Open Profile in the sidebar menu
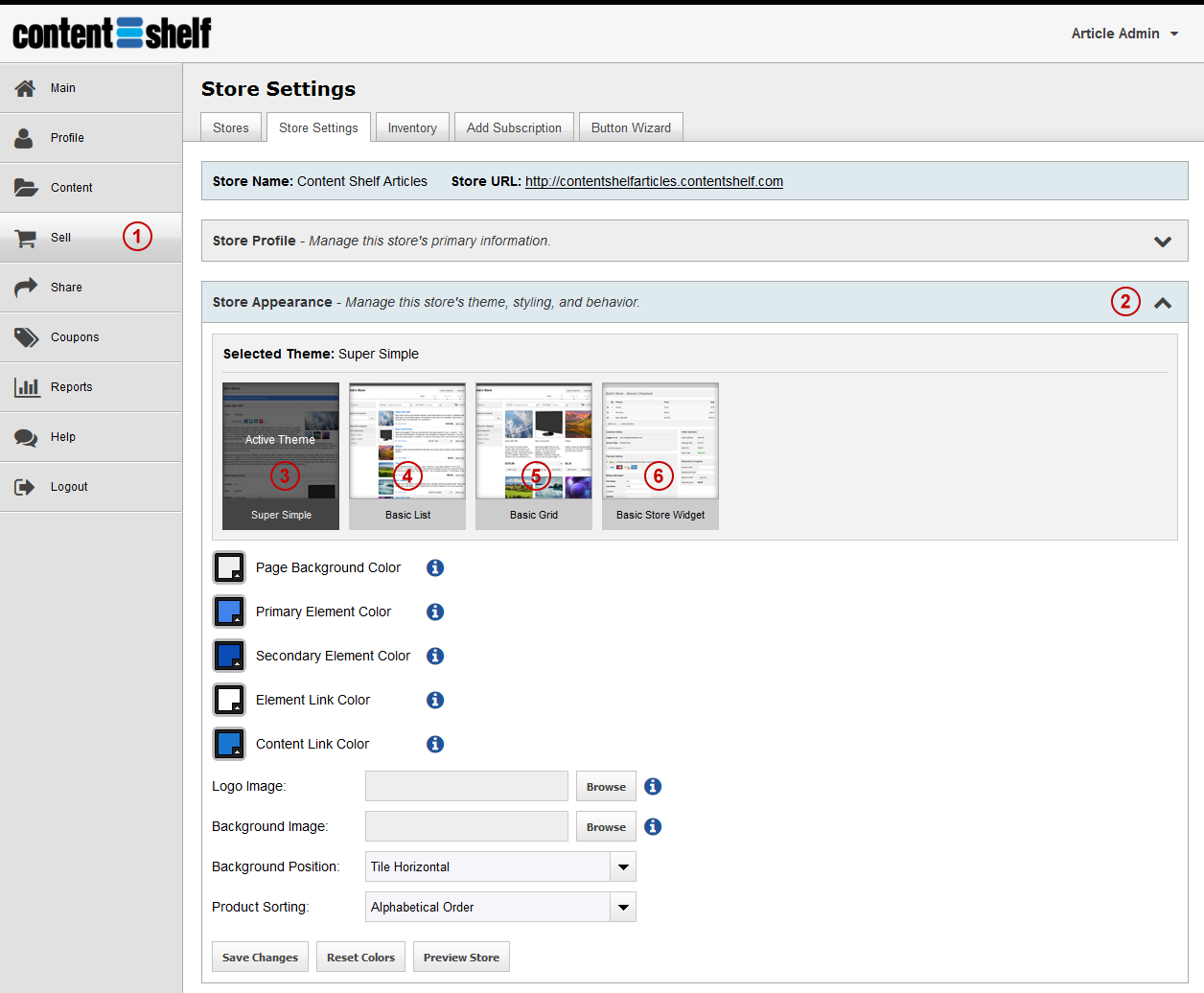 pos(91,138)
